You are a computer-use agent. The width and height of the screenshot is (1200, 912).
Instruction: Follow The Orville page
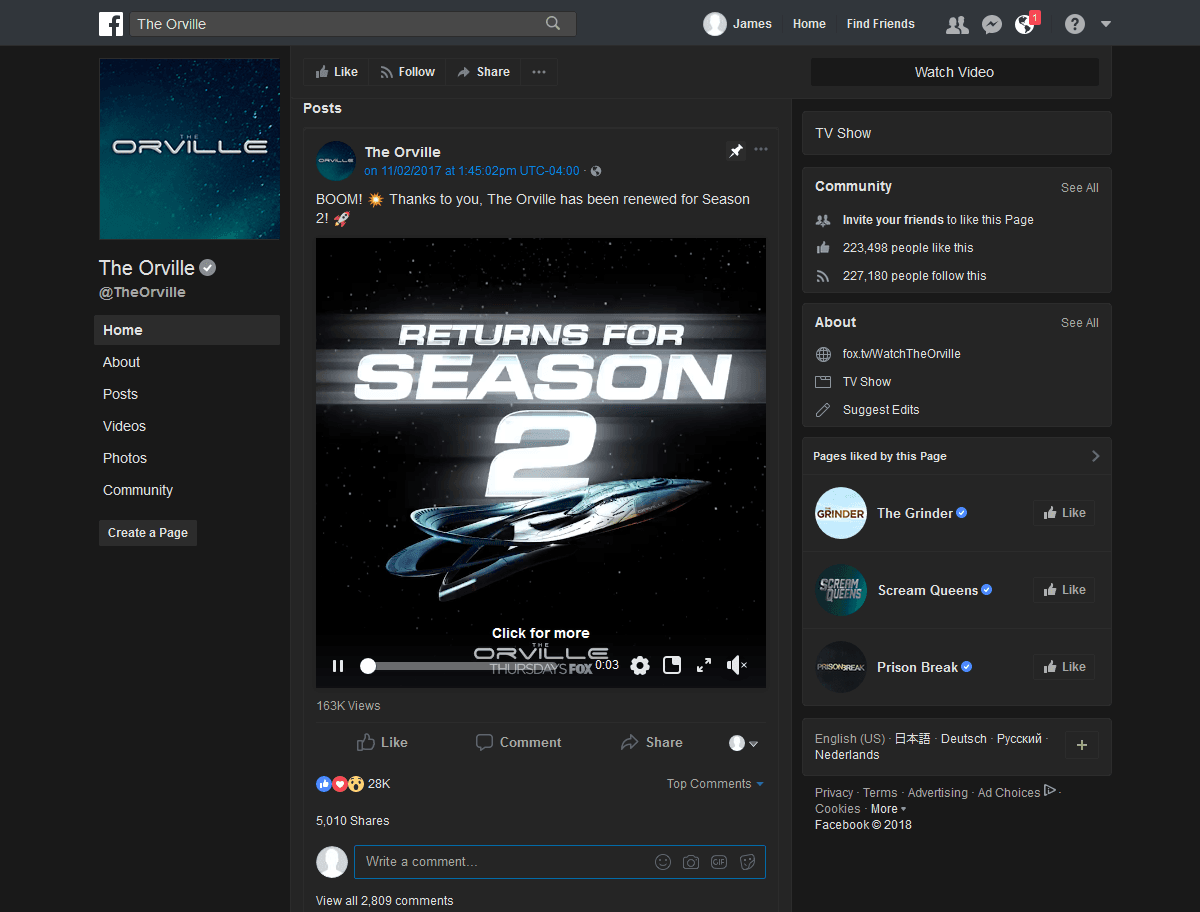pos(407,72)
